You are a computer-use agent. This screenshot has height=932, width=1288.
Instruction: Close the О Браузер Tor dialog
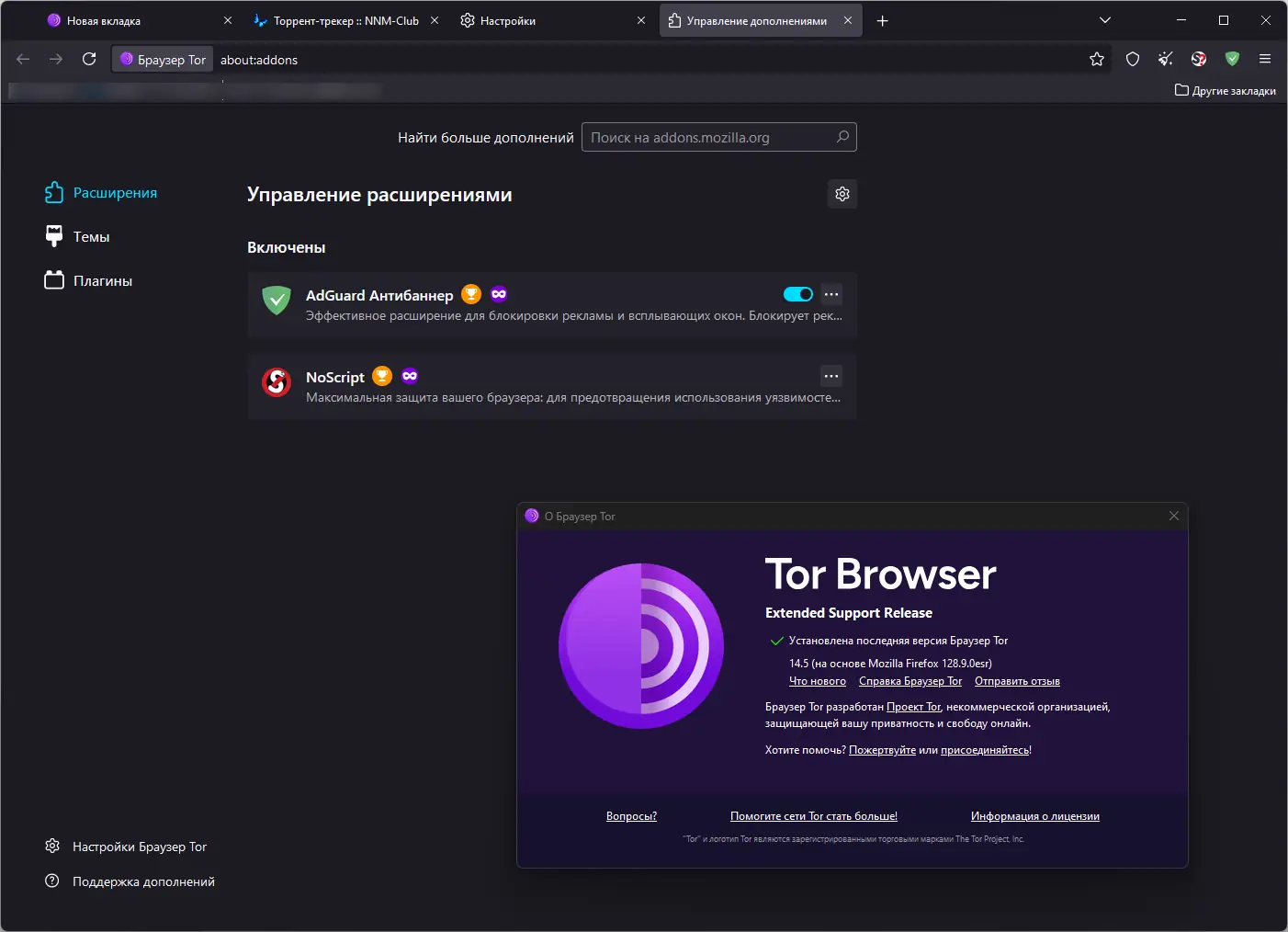tap(1174, 516)
